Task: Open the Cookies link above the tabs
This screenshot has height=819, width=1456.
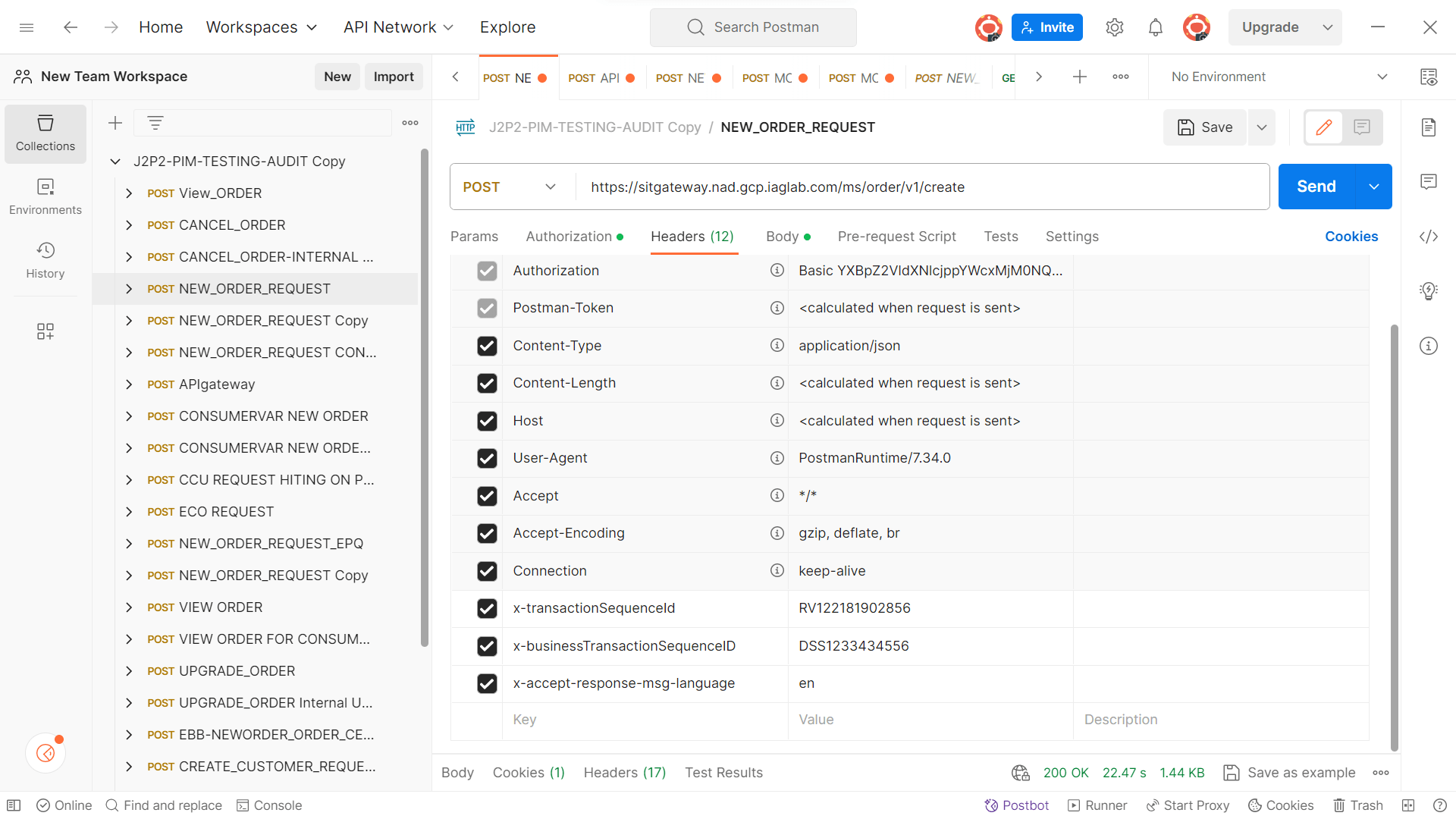Action: coord(1351,237)
